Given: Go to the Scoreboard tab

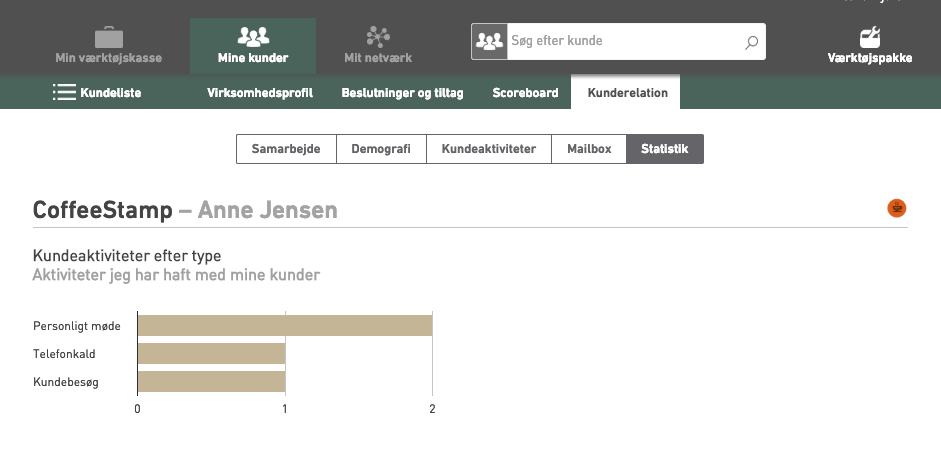Looking at the screenshot, I should pos(525,93).
